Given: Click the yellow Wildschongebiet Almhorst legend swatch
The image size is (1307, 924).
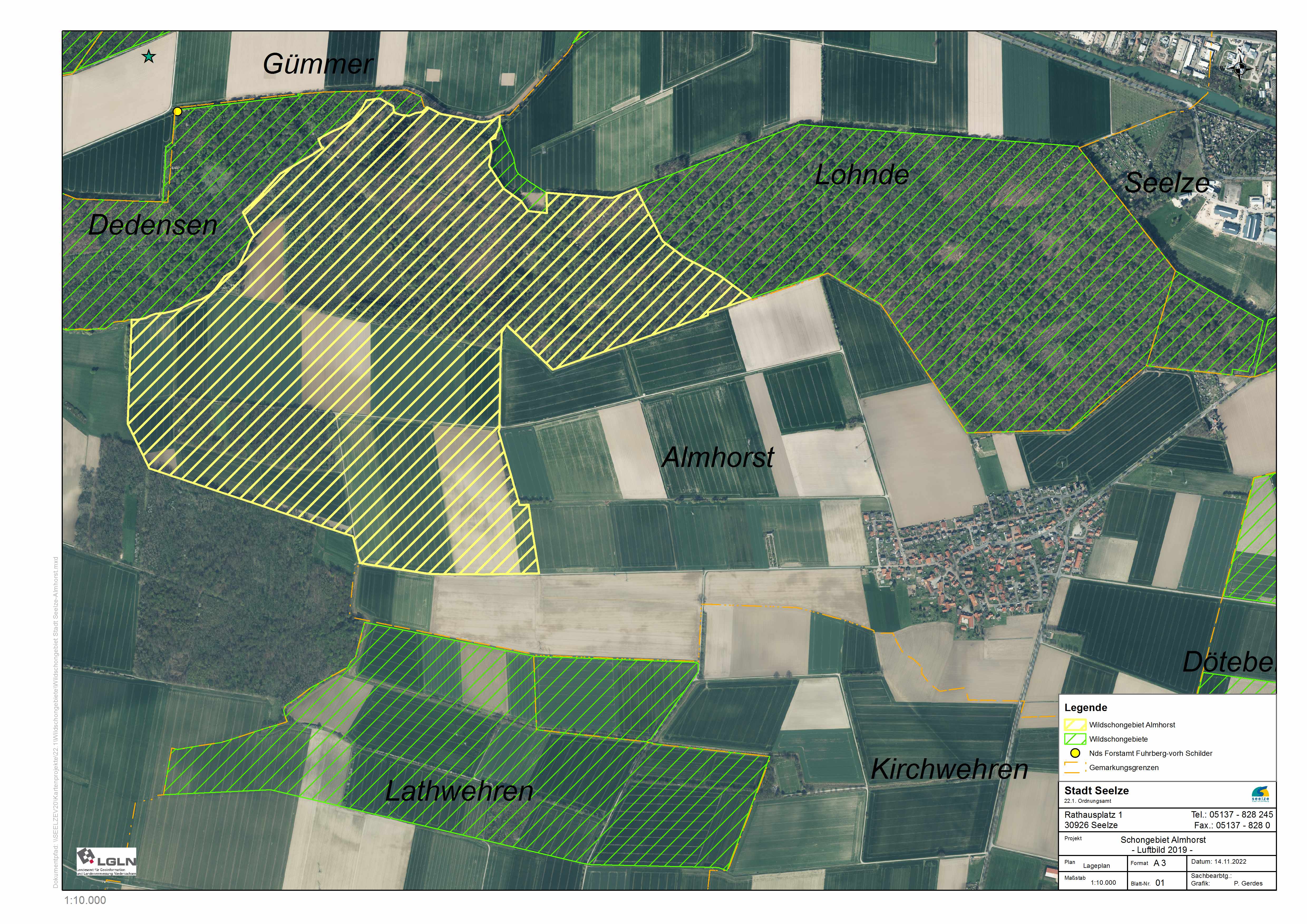Looking at the screenshot, I should [1075, 725].
